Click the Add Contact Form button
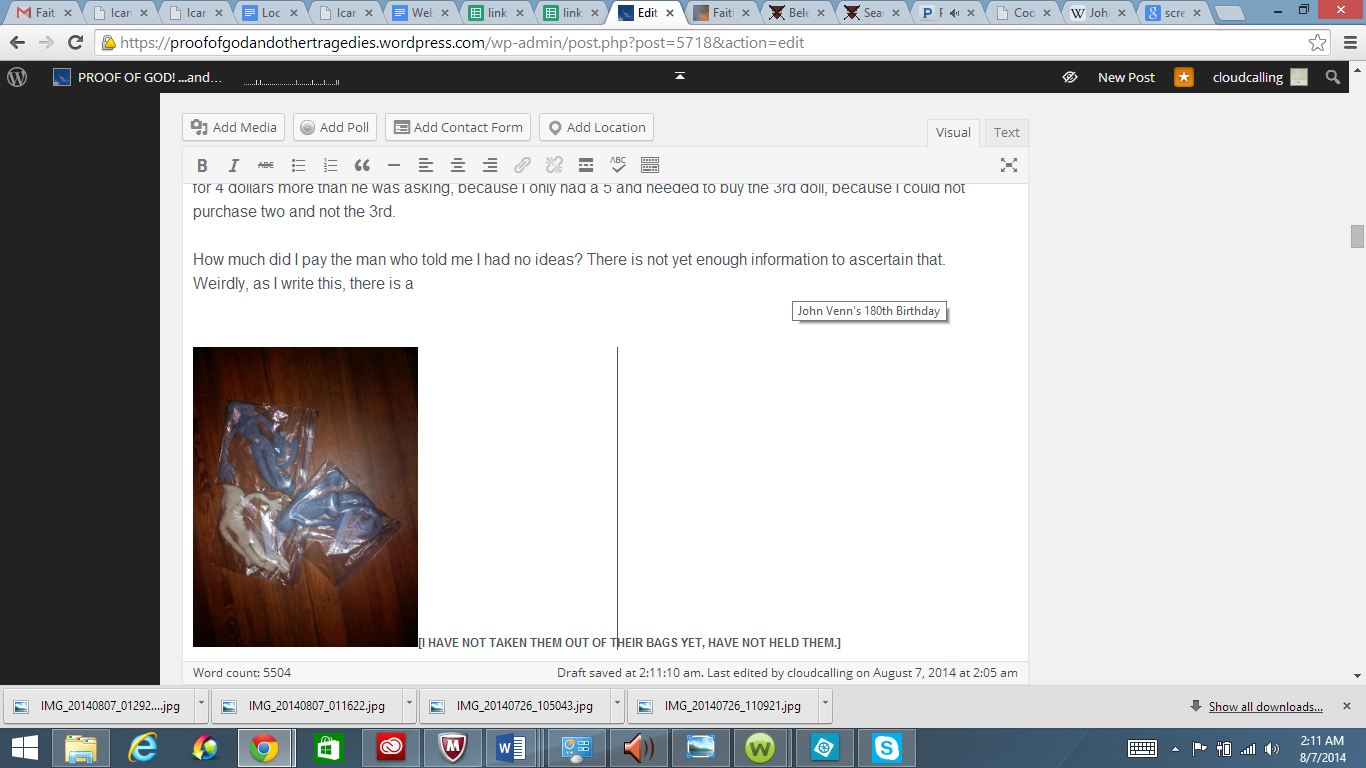Screen dimensions: 1366x768 click(x=458, y=128)
